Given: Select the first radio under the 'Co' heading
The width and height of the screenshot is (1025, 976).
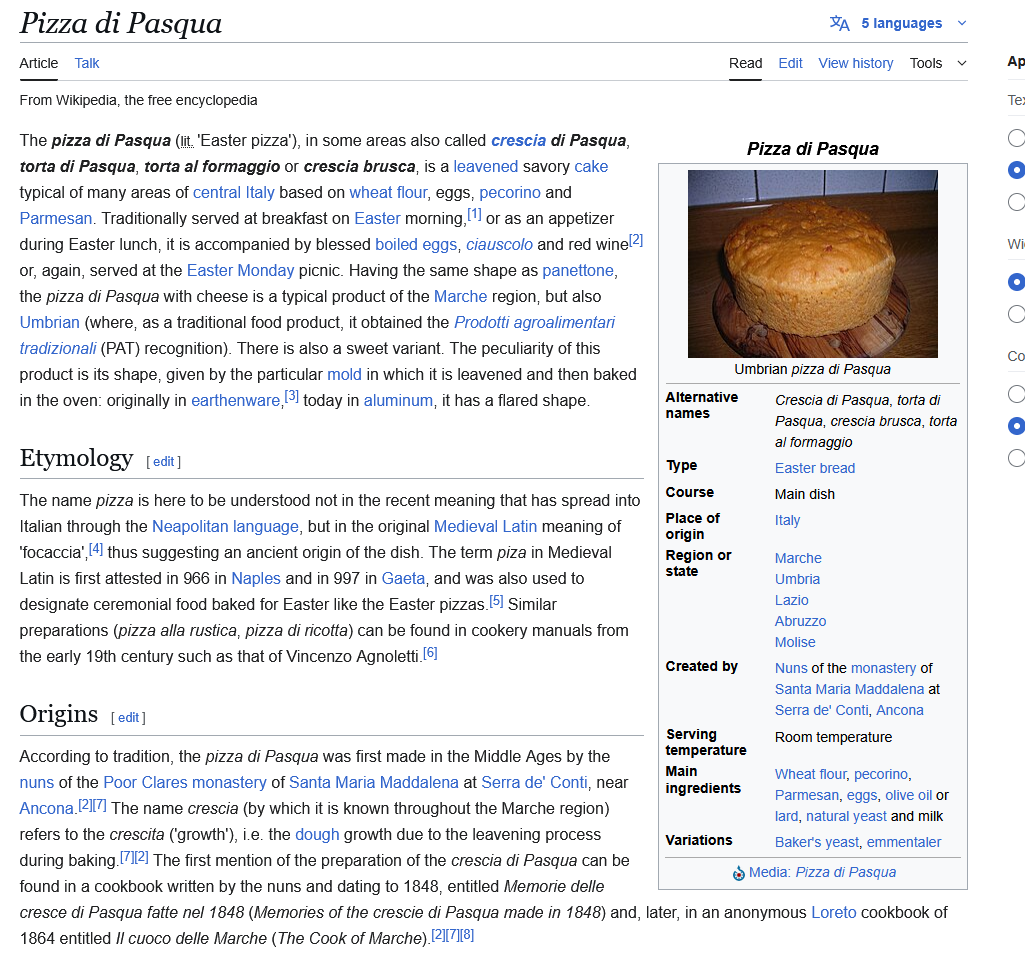Looking at the screenshot, I should (x=1017, y=394).
